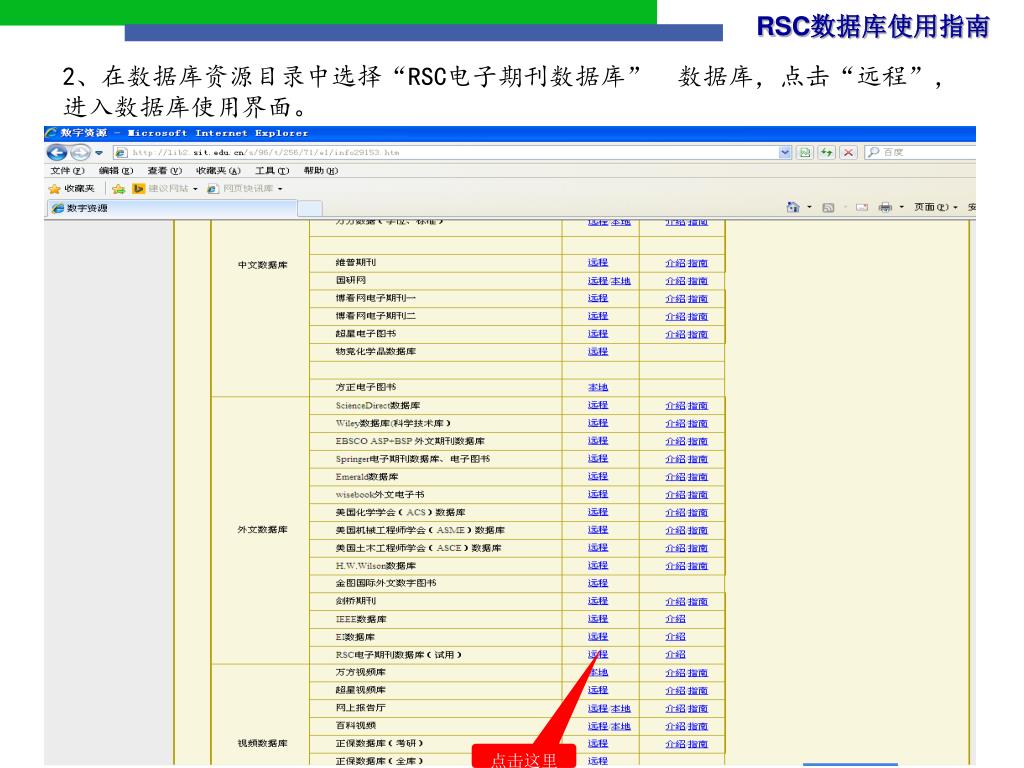The height and width of the screenshot is (768, 1024).
Task: Open 介绍 link for 正保数据库（考研）
Action: coord(675,744)
